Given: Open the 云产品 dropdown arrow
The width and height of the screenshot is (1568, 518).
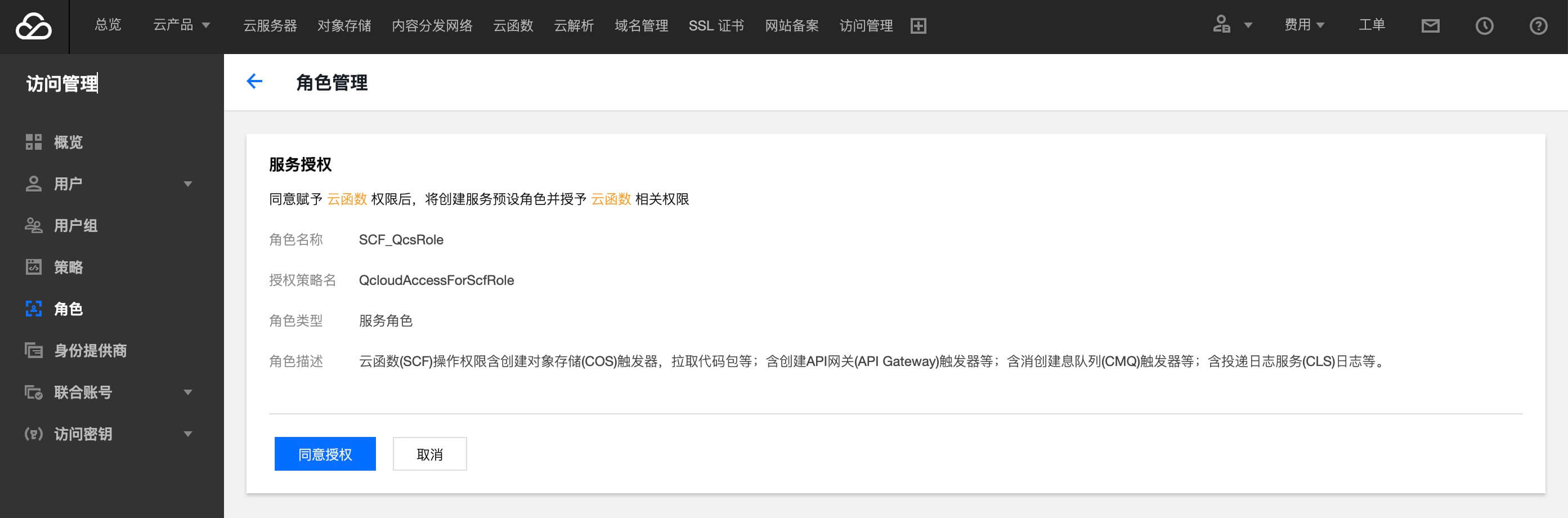Looking at the screenshot, I should pyautogui.click(x=206, y=25).
